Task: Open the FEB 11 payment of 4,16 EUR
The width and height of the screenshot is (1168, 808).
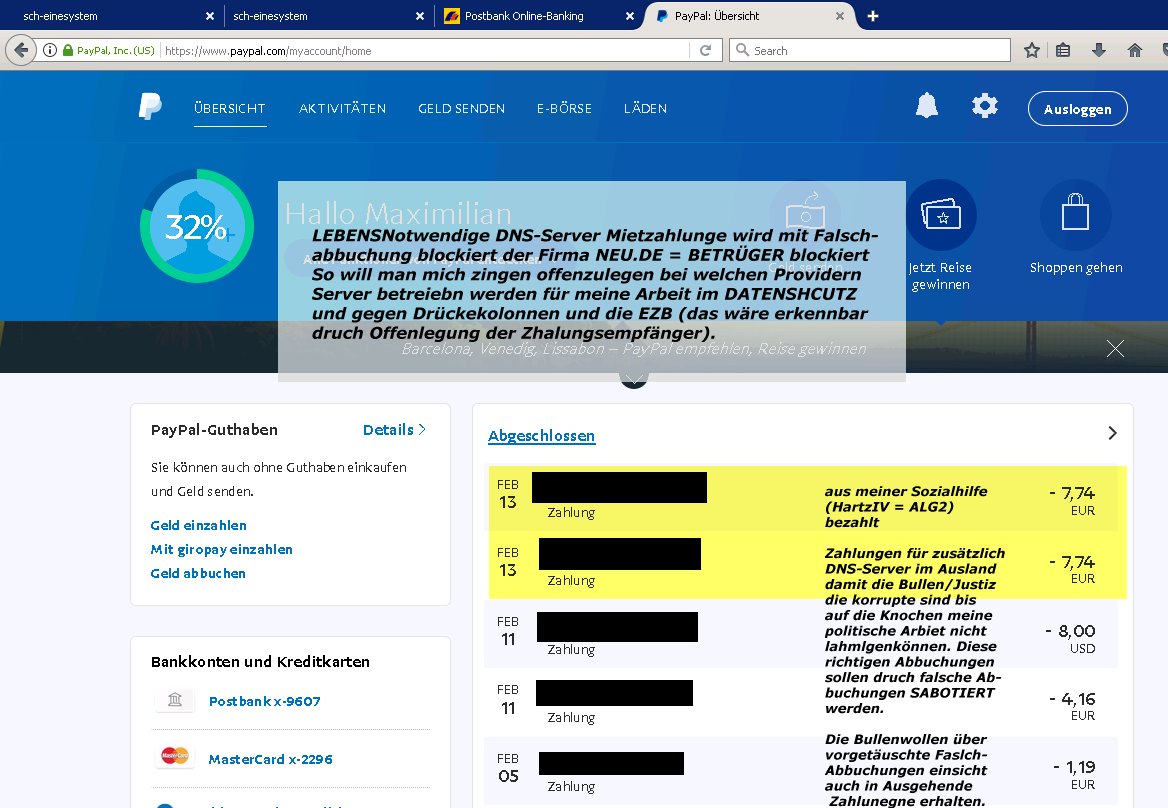Action: (x=801, y=702)
